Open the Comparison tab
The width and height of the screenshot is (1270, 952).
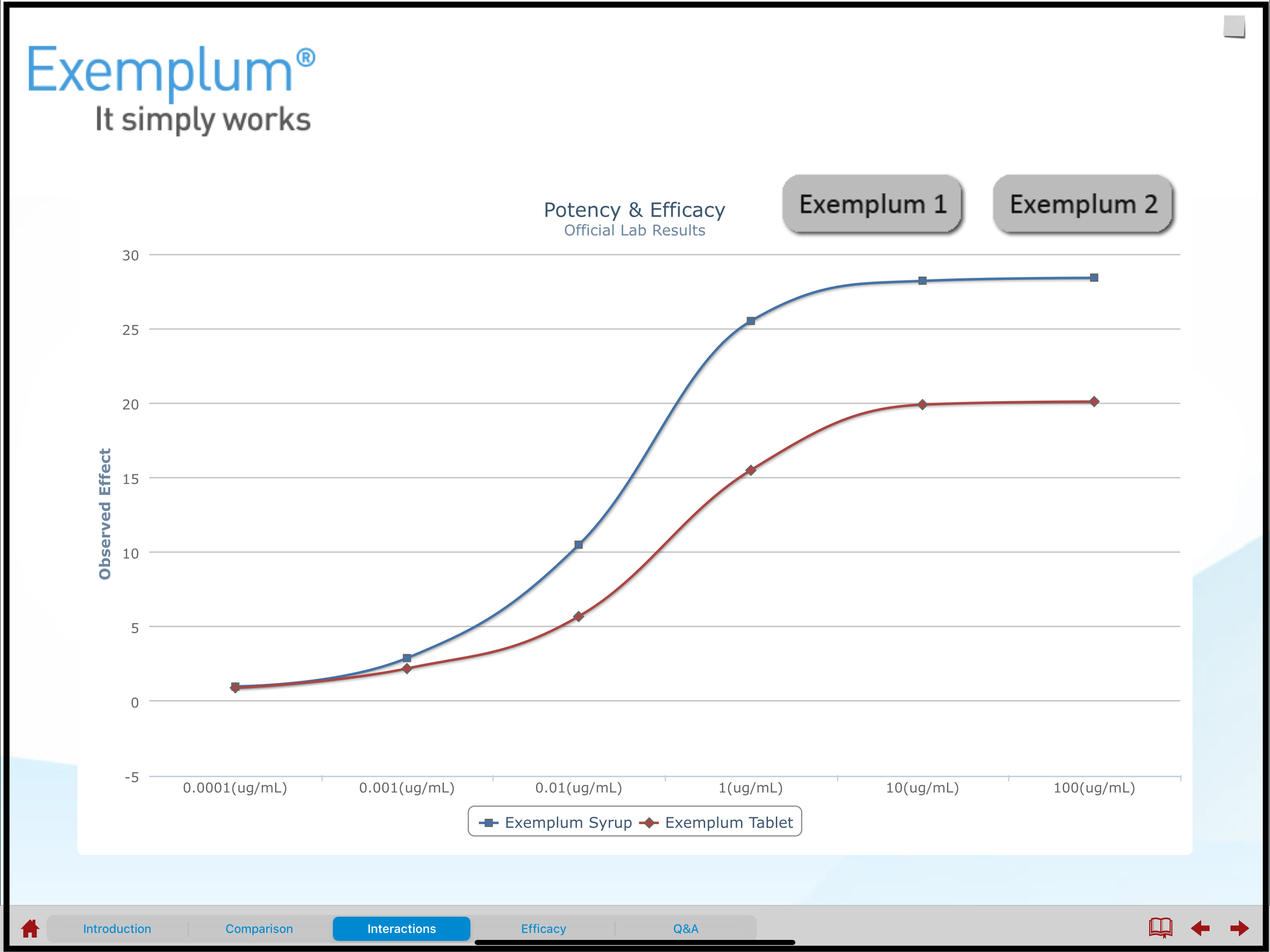(x=259, y=928)
